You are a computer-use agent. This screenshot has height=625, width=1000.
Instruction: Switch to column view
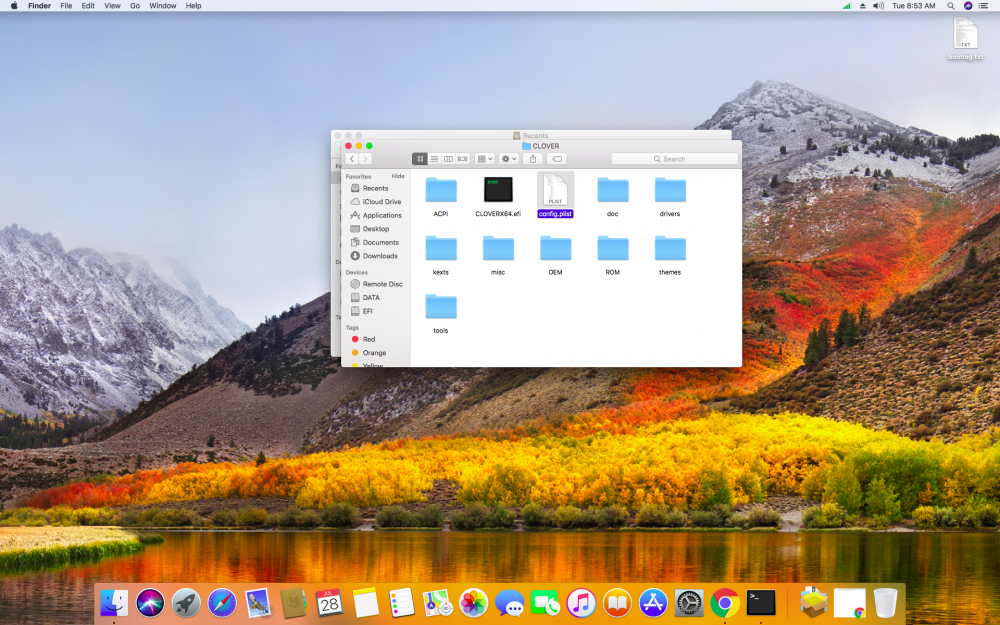coord(448,159)
